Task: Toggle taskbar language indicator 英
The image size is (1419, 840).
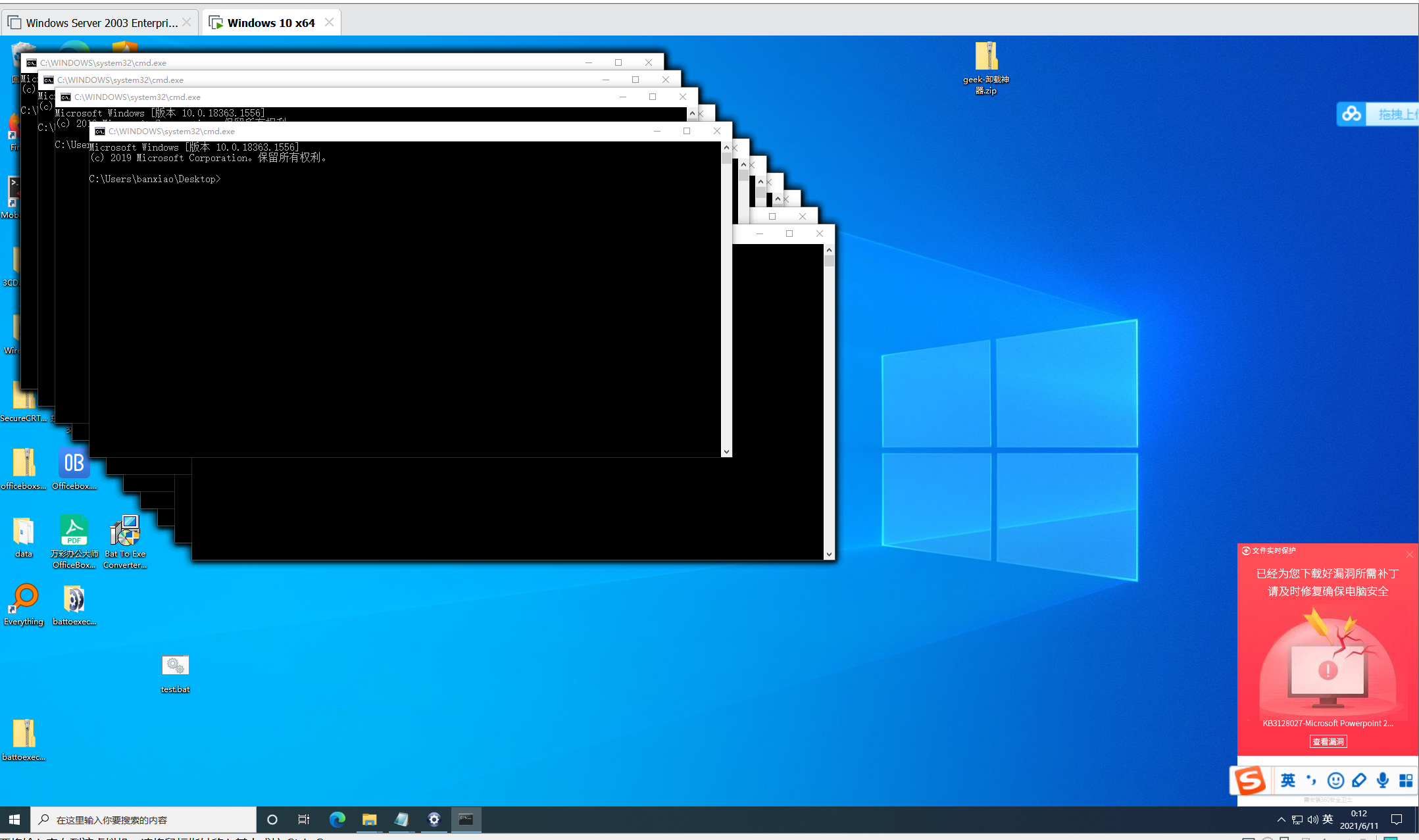Action: [x=1328, y=820]
